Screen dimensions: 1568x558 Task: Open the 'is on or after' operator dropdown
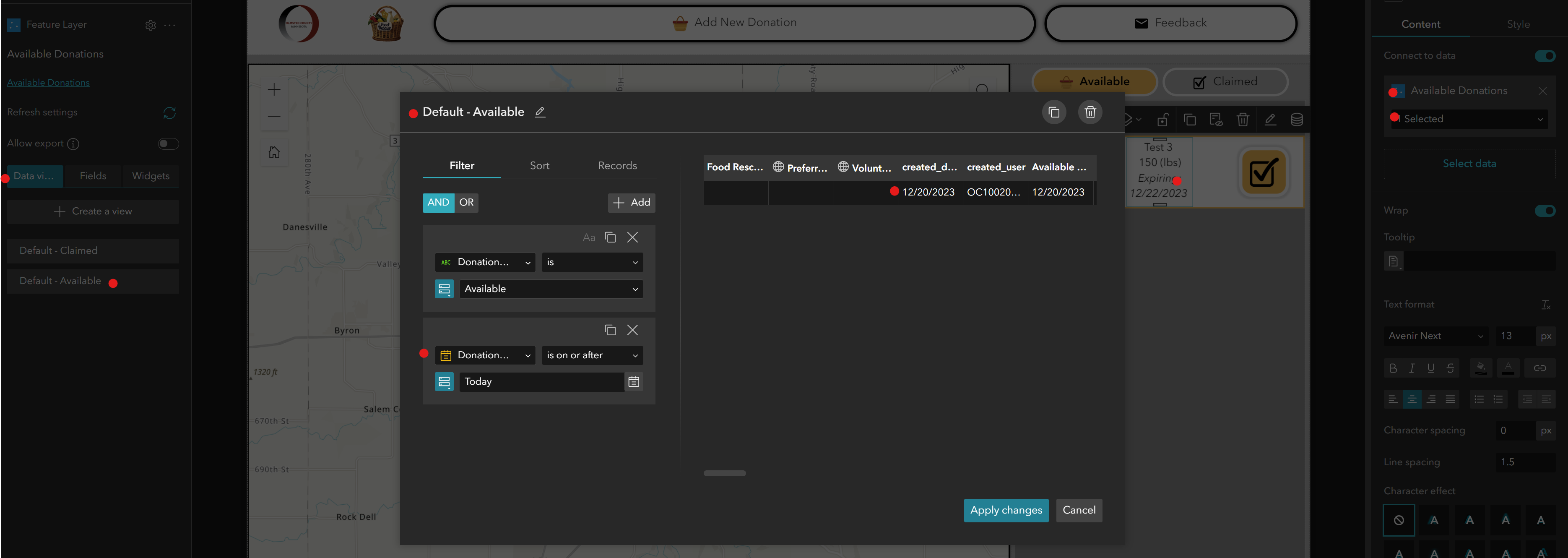592,355
